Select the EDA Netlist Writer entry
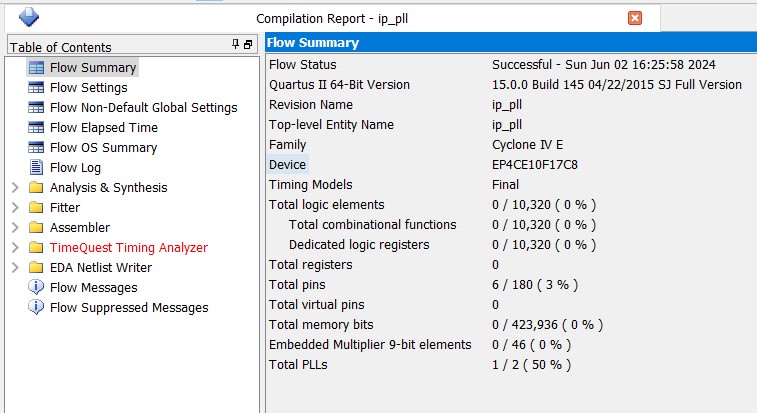 (x=100, y=268)
